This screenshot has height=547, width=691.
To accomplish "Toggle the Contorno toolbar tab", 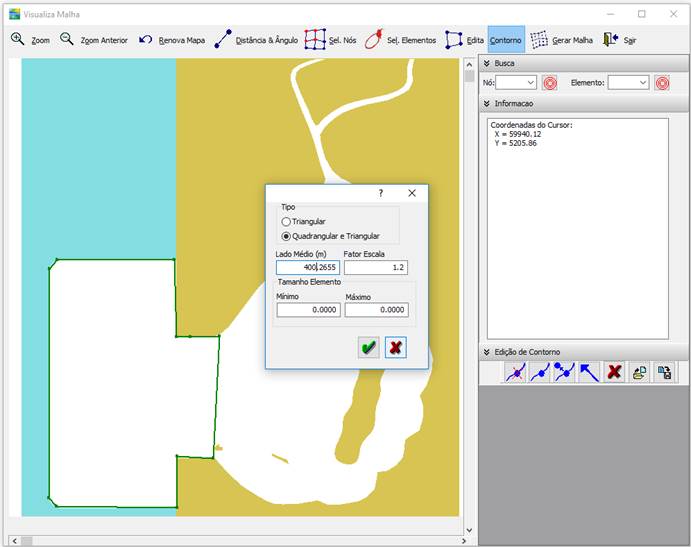I will (506, 40).
